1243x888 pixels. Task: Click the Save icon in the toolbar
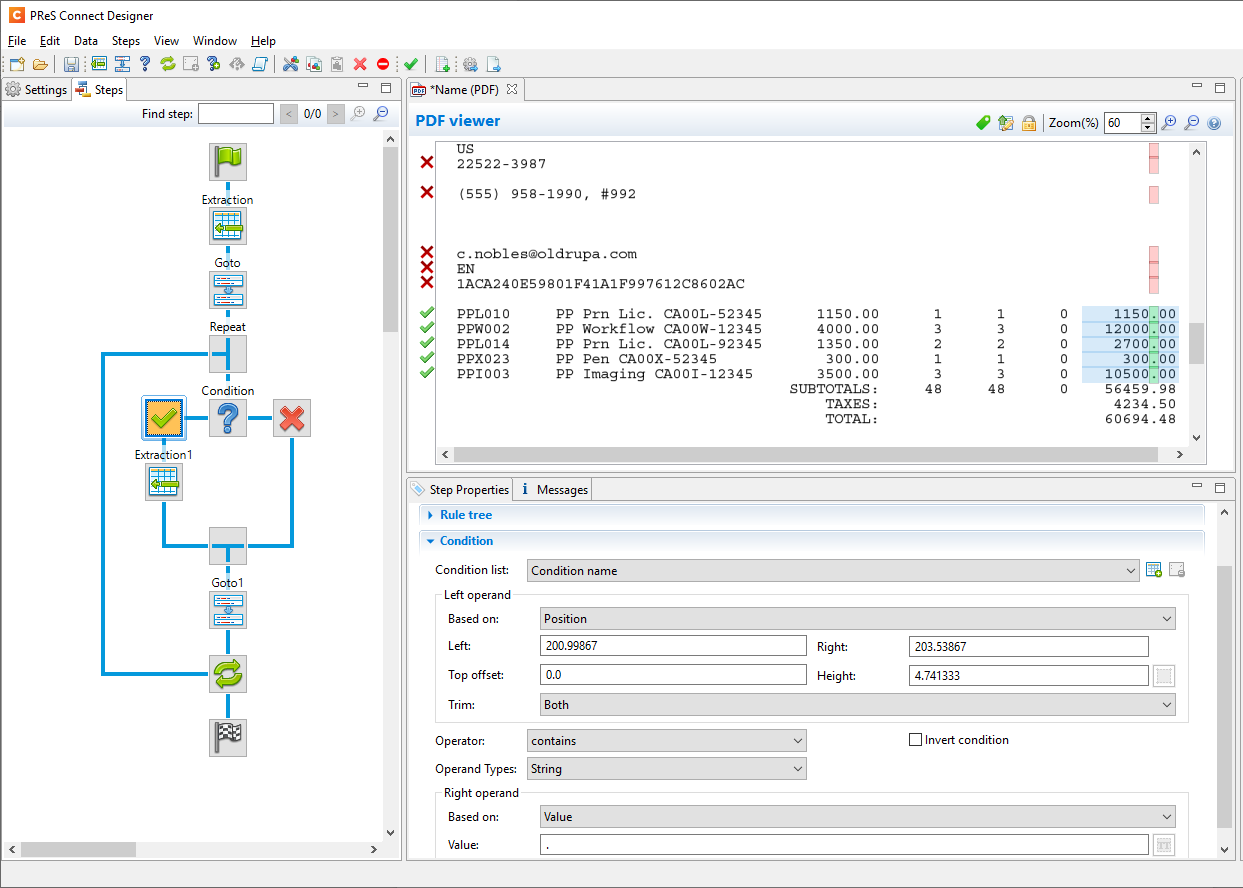coord(71,65)
